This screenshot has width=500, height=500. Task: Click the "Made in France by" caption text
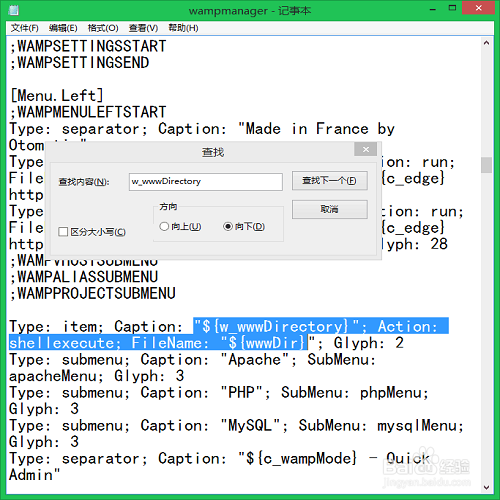coord(317,129)
